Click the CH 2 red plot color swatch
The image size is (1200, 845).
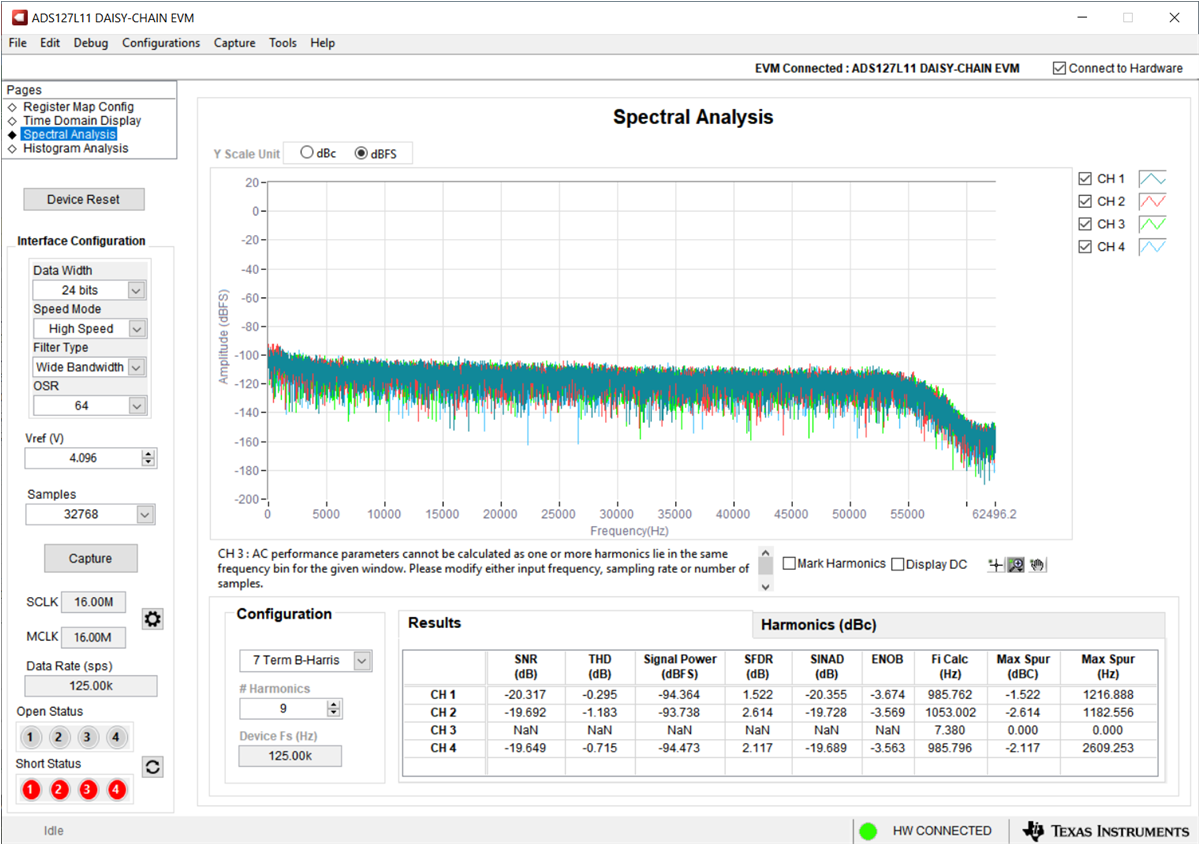point(1152,202)
